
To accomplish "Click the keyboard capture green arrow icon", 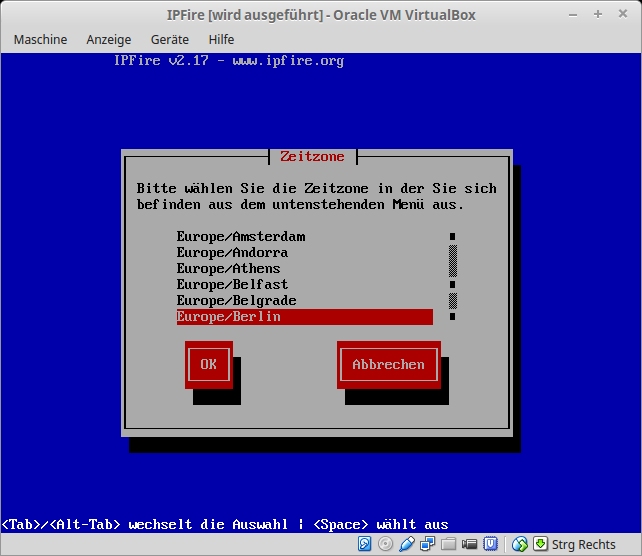I will click(x=540, y=544).
